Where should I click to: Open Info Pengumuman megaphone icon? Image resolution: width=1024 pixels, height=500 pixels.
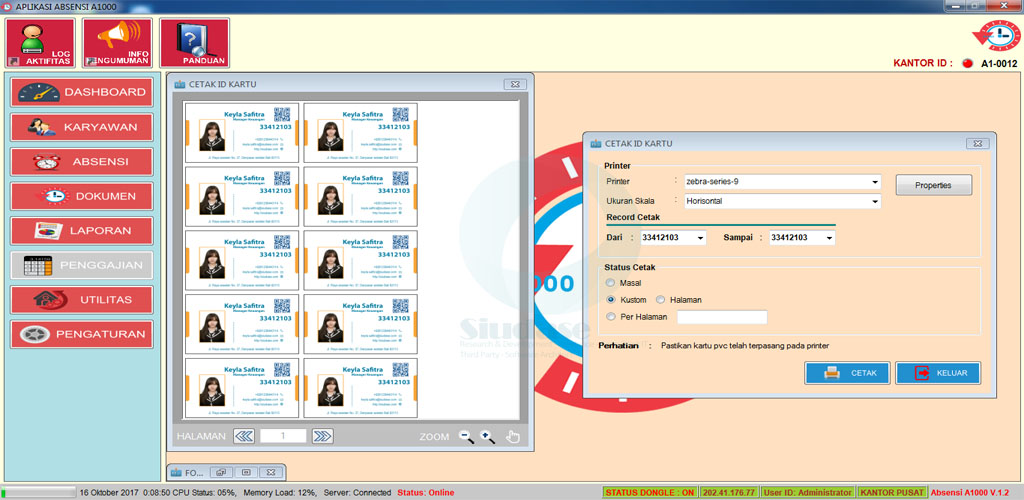(117, 44)
